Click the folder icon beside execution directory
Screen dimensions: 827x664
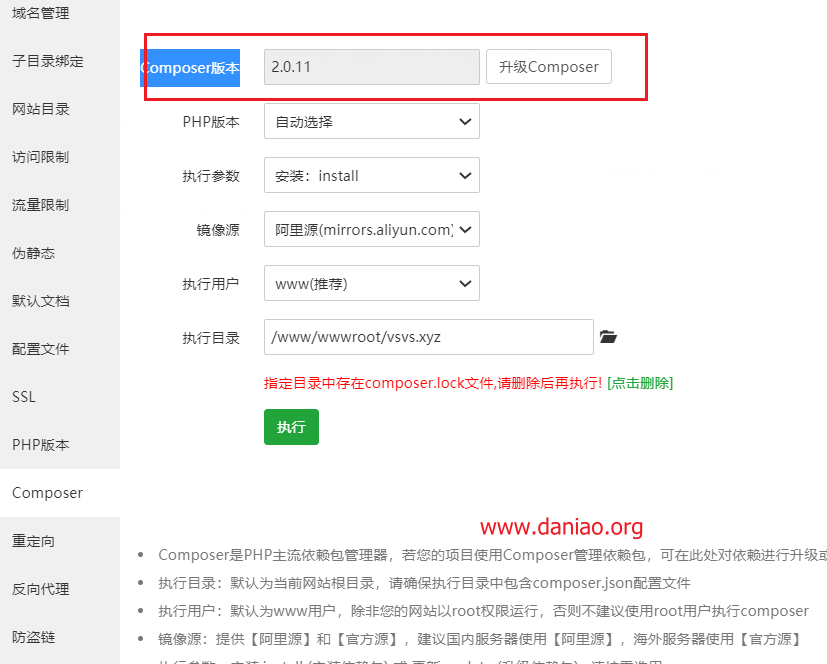(608, 337)
